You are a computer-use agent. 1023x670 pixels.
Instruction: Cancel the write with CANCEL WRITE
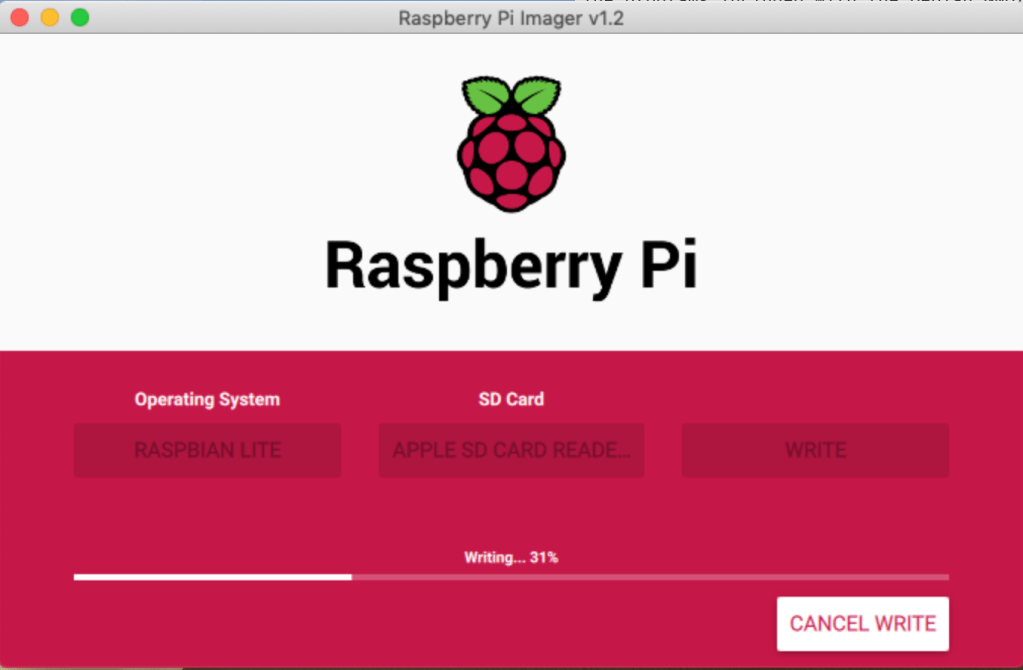pos(862,624)
